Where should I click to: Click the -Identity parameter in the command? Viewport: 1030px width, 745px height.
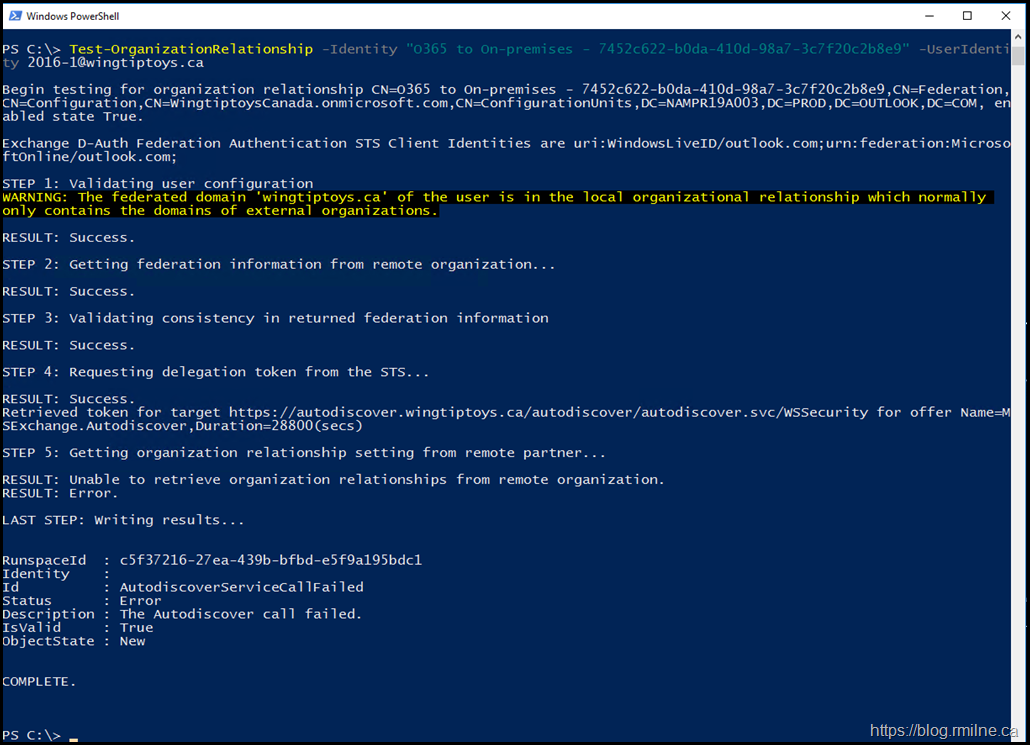[359, 49]
